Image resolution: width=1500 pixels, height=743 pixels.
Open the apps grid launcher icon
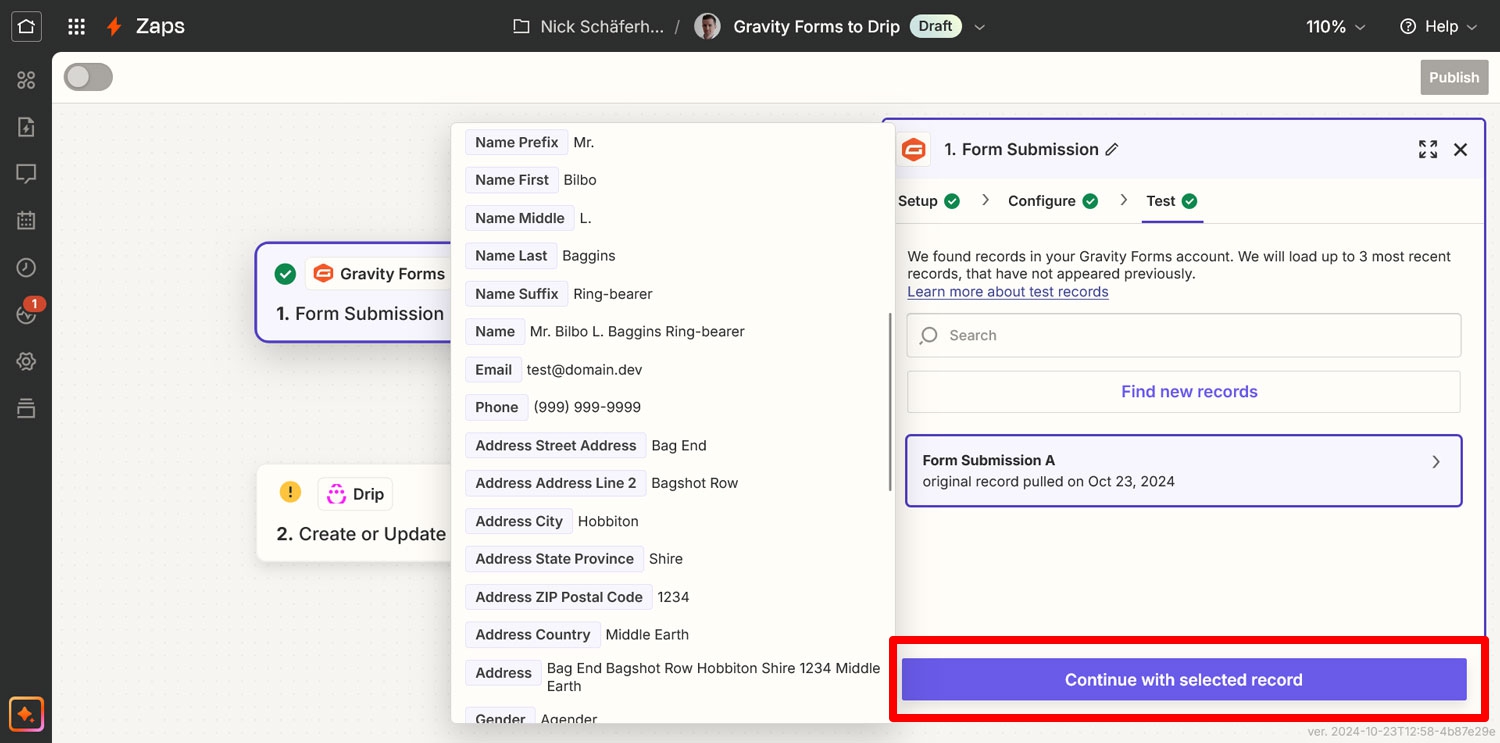point(76,27)
